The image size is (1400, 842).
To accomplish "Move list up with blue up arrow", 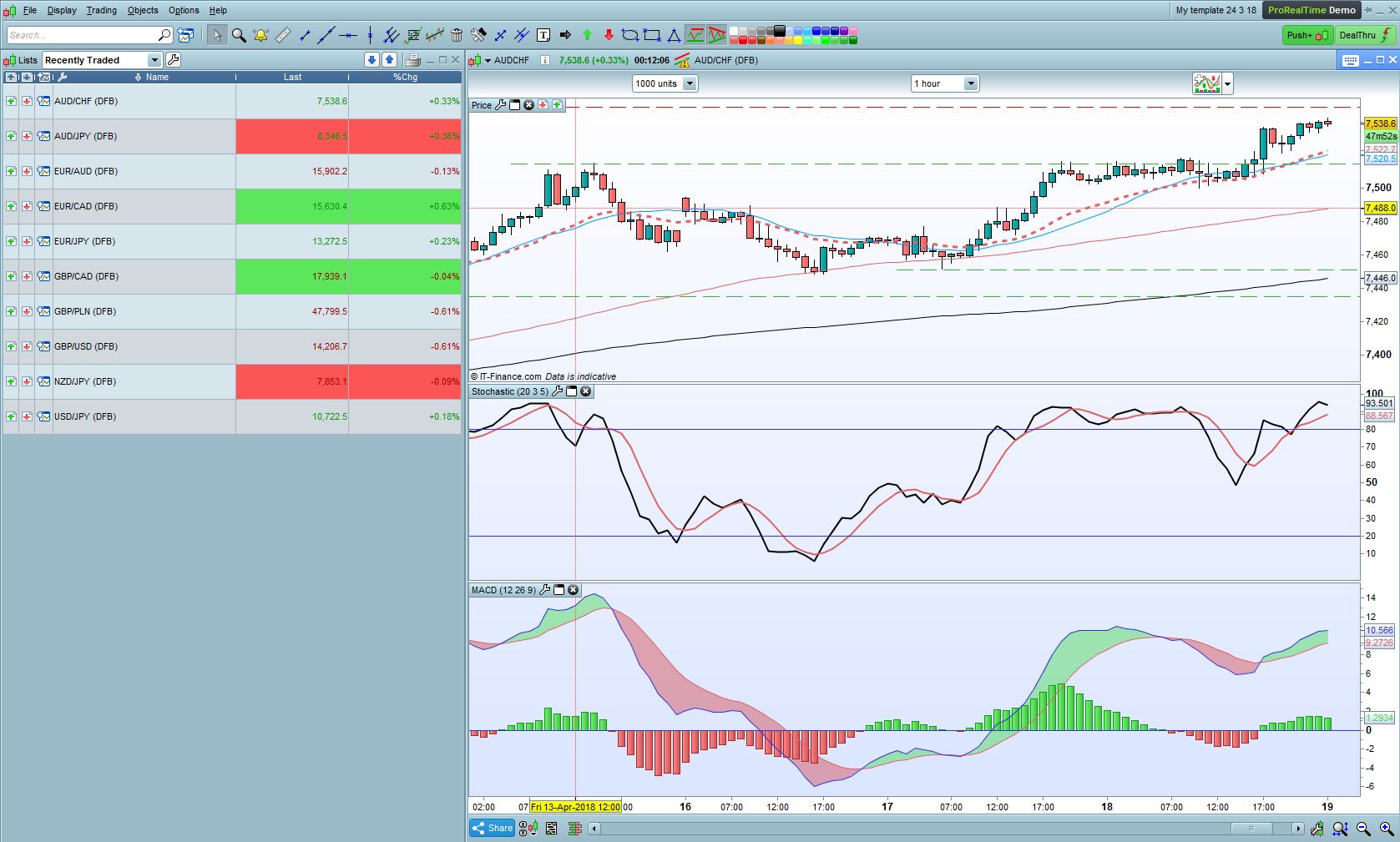I will coord(389,60).
